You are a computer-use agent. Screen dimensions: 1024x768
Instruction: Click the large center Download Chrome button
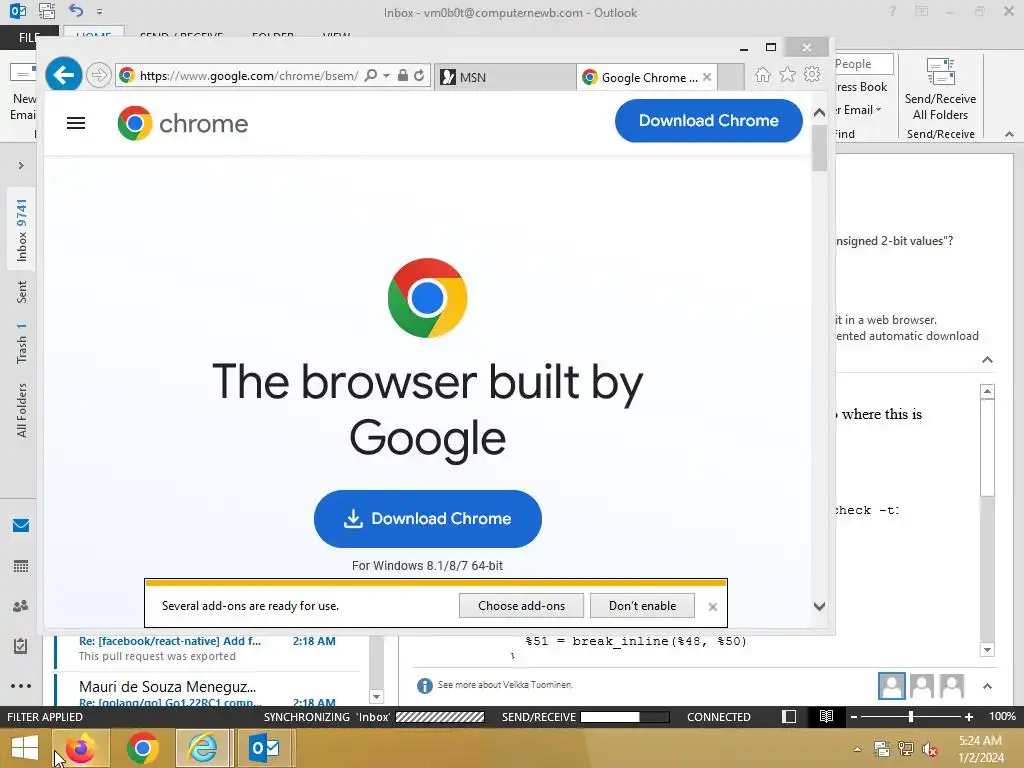tap(428, 519)
